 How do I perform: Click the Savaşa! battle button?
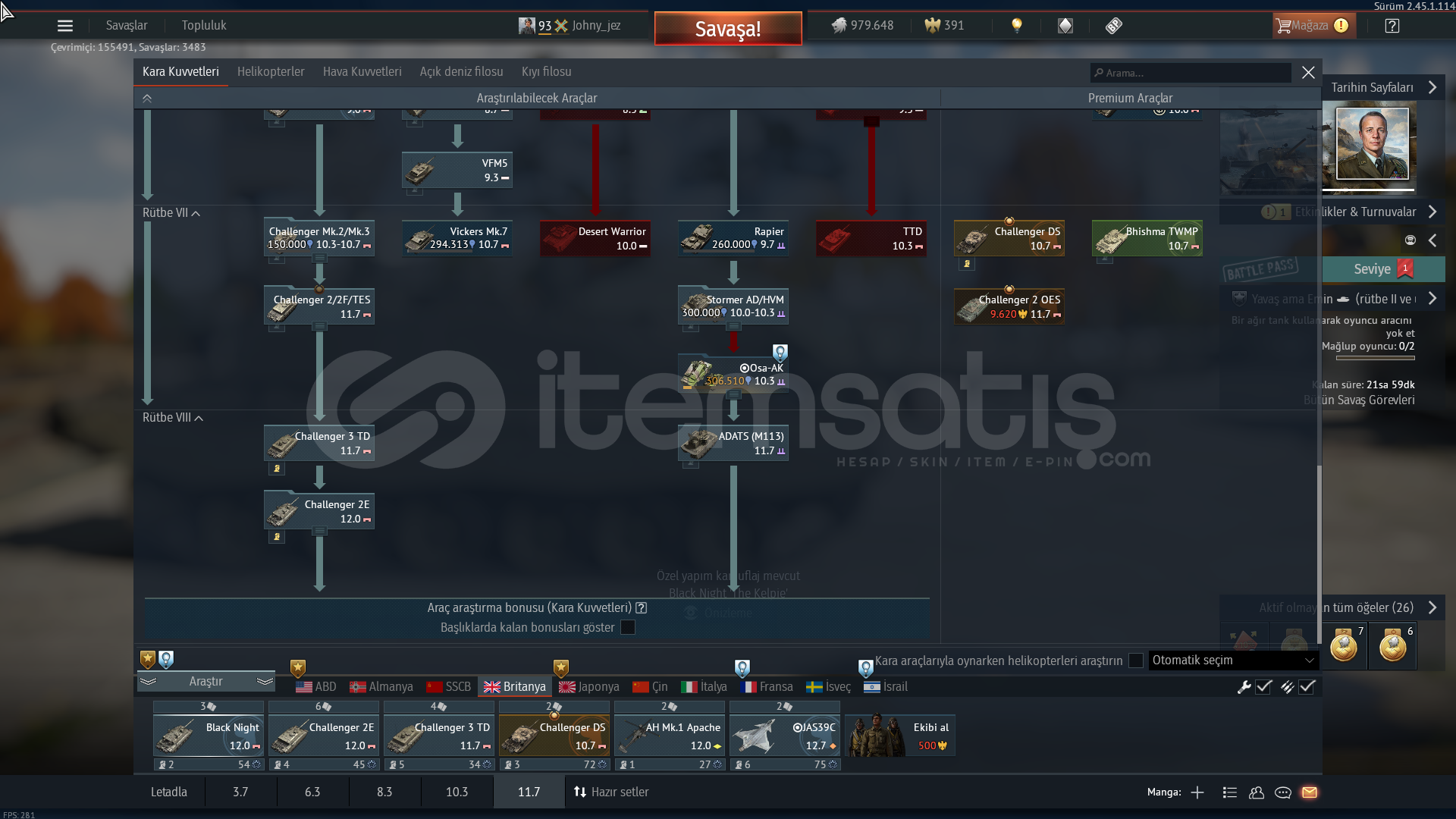pyautogui.click(x=728, y=29)
